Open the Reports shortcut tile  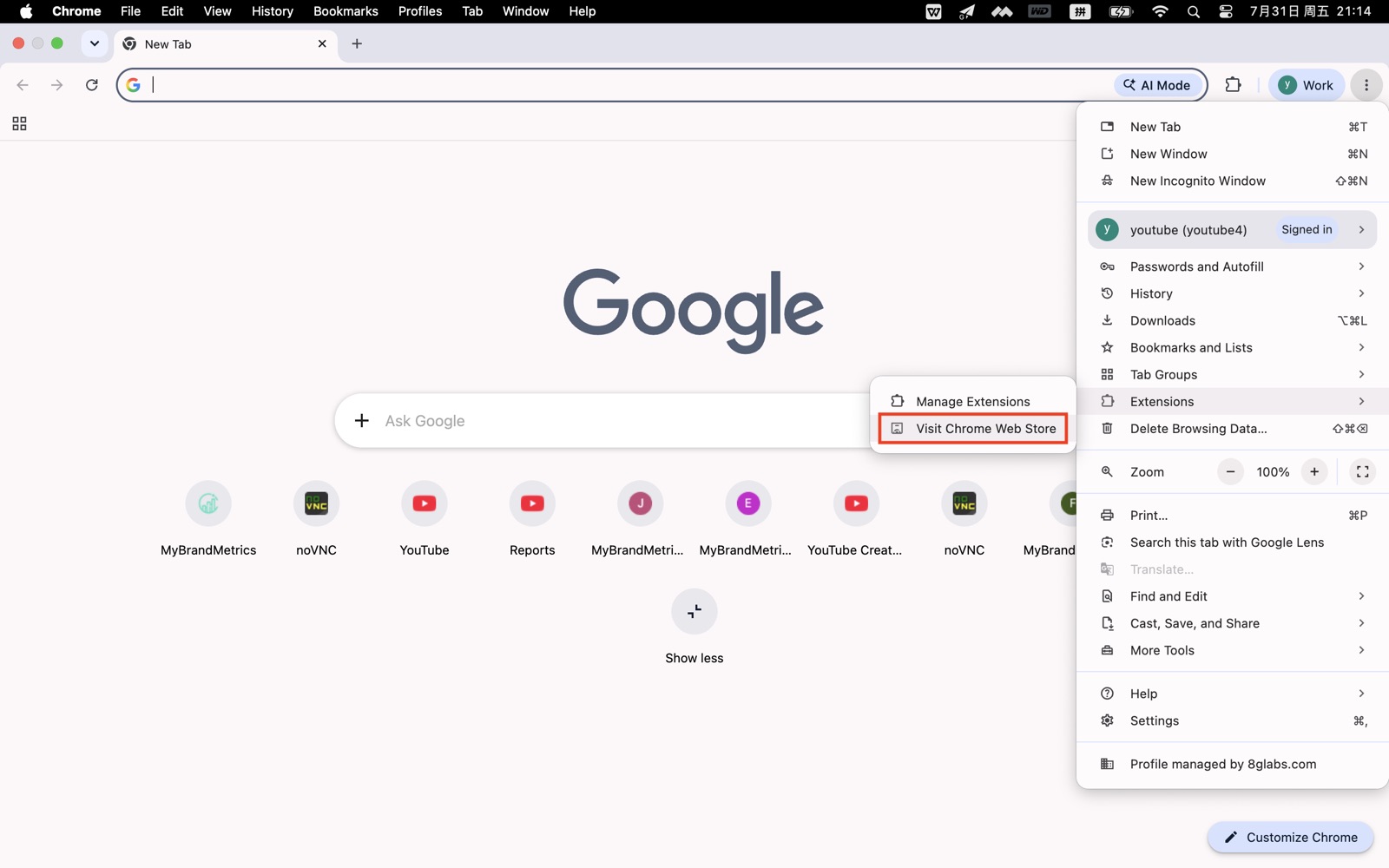click(x=532, y=519)
